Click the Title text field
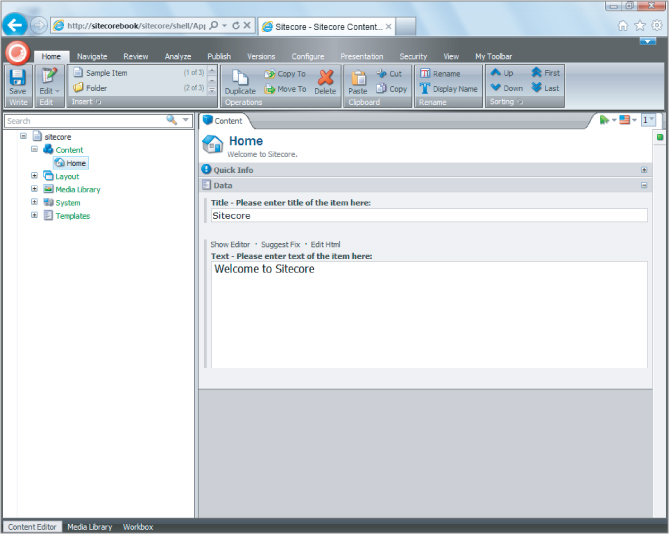This screenshot has width=669, height=534. tap(428, 215)
